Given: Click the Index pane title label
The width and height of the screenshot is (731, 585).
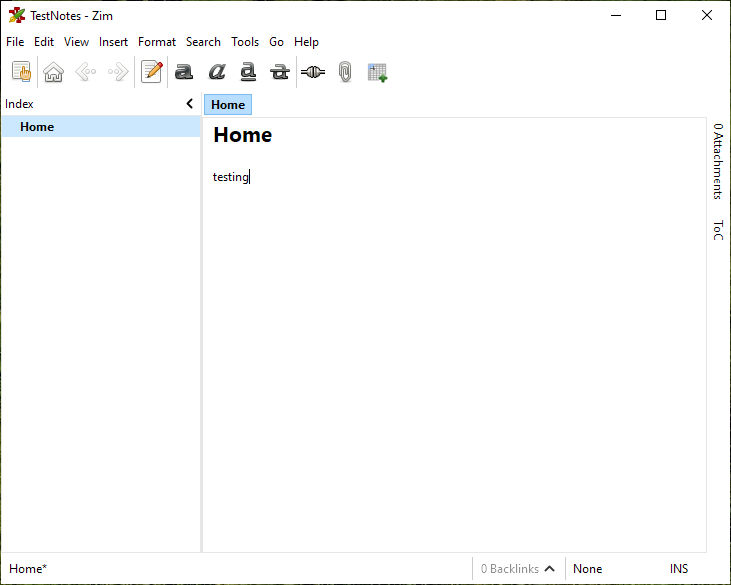Looking at the screenshot, I should pos(19,104).
